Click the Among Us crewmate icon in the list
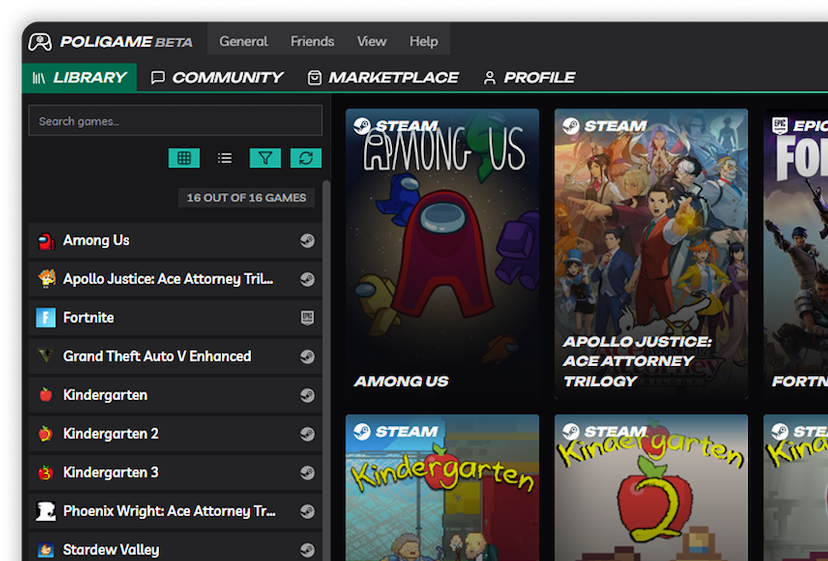Viewport: 828px width, 561px height. pos(46,241)
